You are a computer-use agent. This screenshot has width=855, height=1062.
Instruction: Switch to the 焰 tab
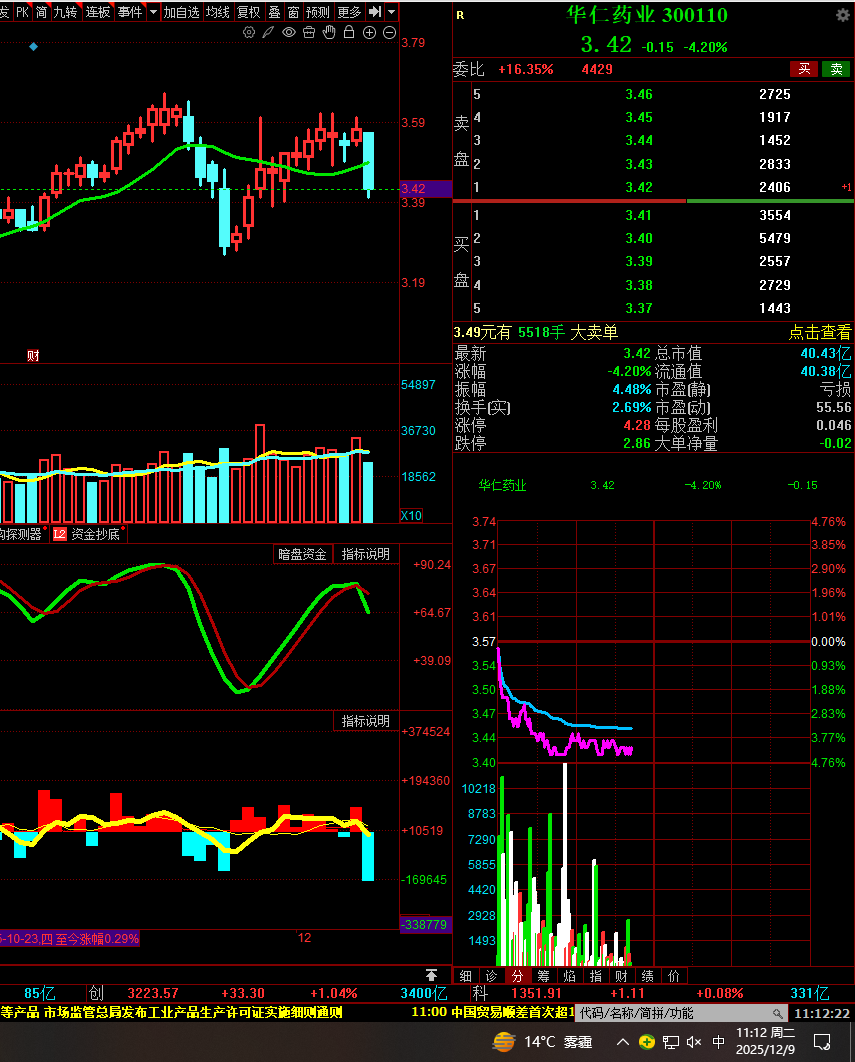point(570,976)
